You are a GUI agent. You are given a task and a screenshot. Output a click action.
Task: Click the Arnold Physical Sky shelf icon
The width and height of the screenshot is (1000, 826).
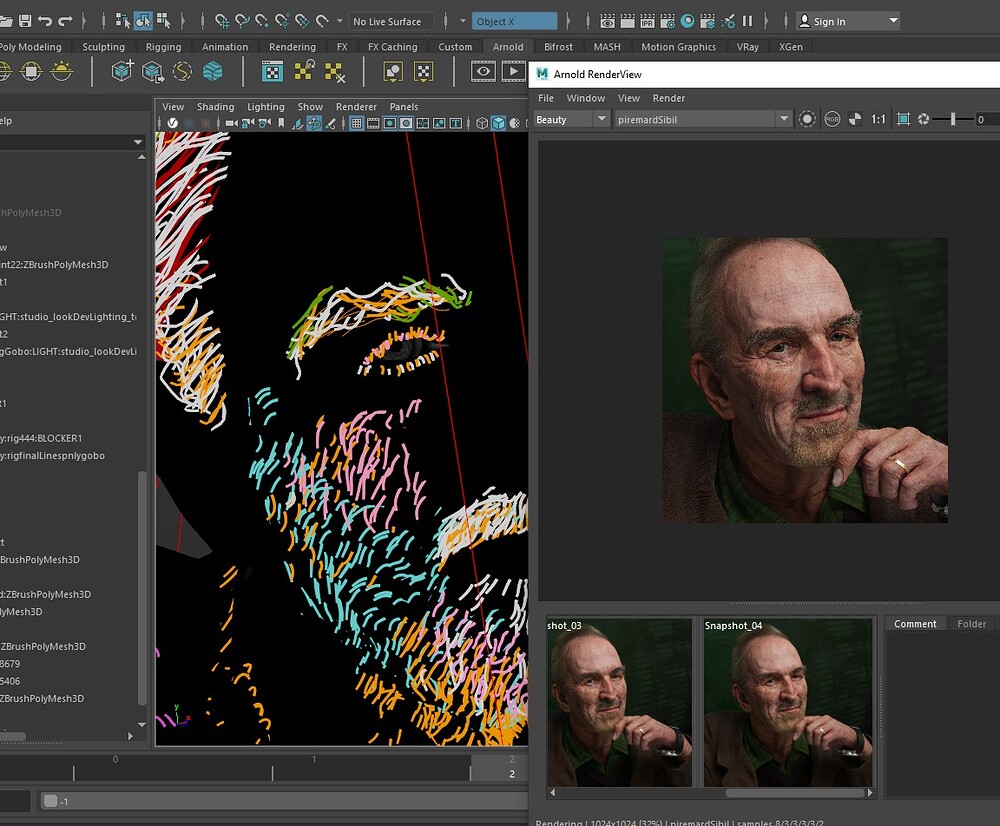point(62,71)
